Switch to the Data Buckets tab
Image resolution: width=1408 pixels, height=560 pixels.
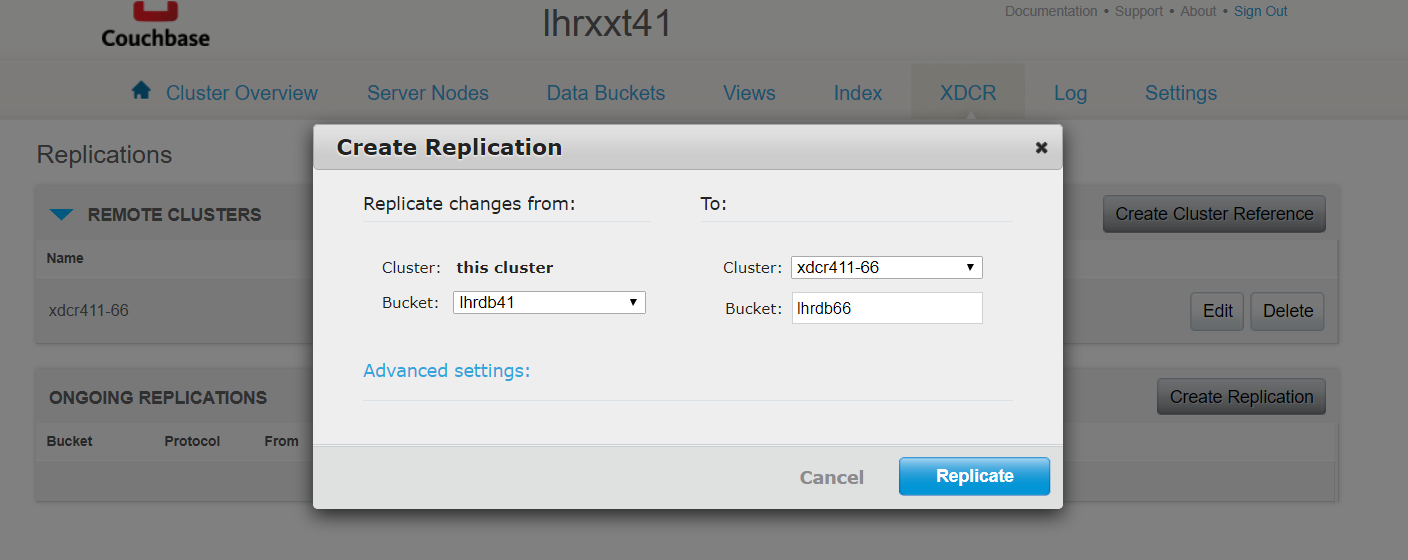point(606,93)
